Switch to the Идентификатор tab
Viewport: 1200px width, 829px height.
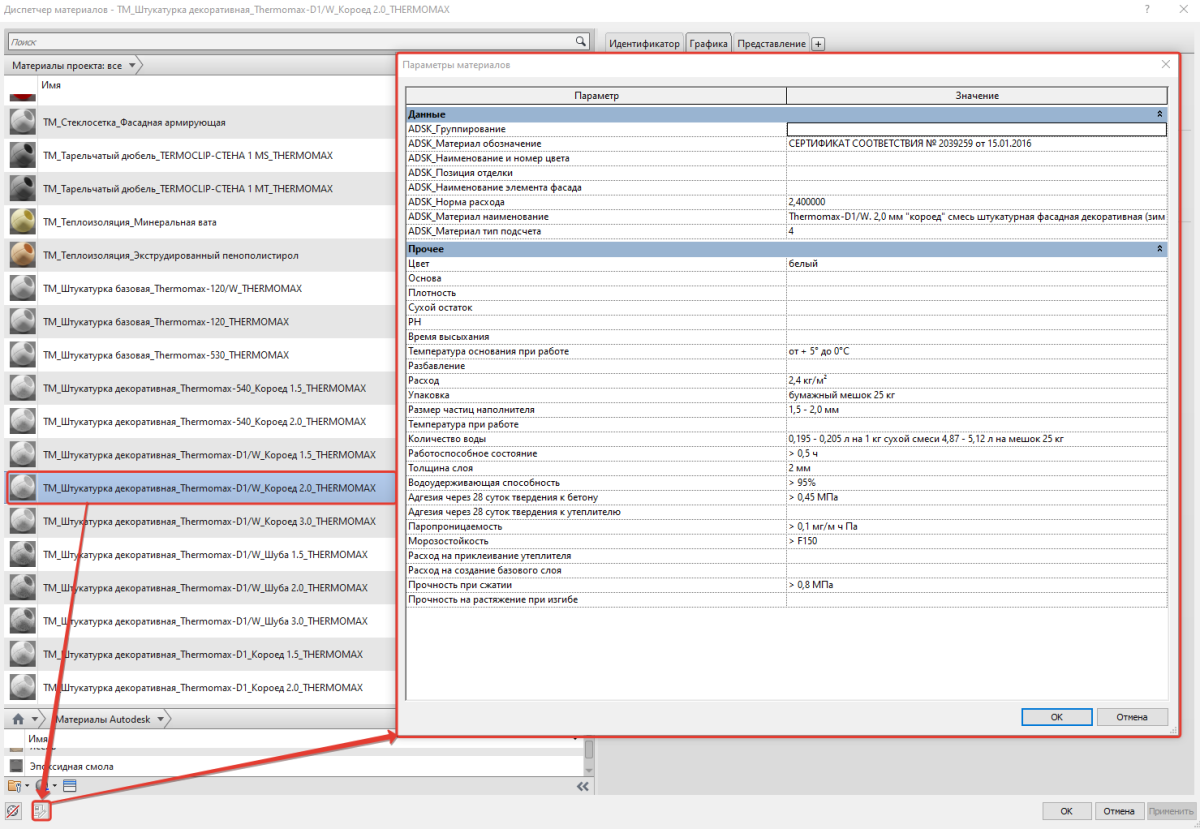click(644, 44)
